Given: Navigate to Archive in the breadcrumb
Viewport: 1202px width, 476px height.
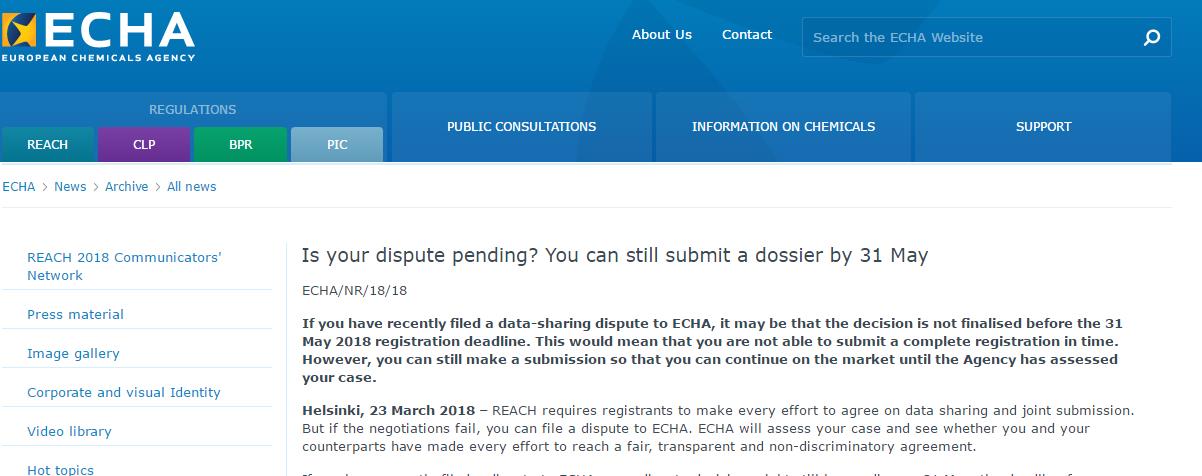Looking at the screenshot, I should point(126,187).
